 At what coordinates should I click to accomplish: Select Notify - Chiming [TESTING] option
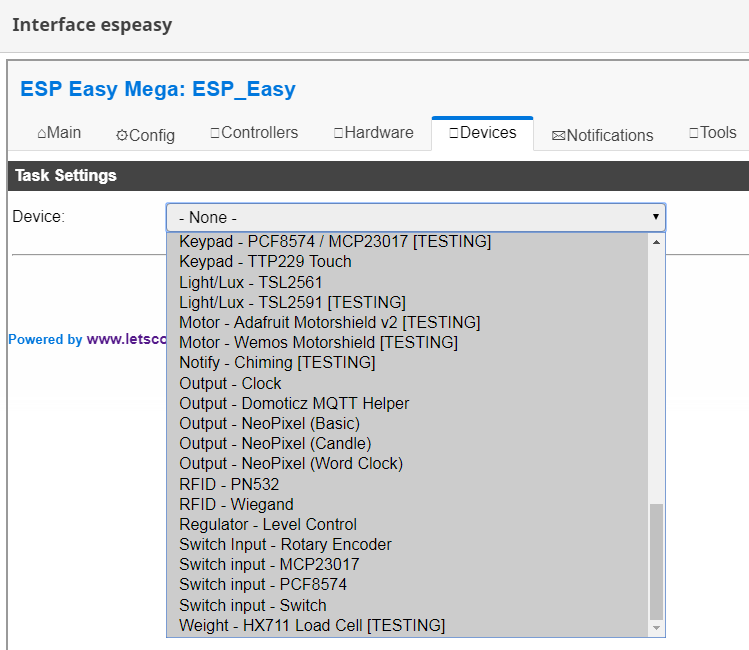[x=408, y=362]
